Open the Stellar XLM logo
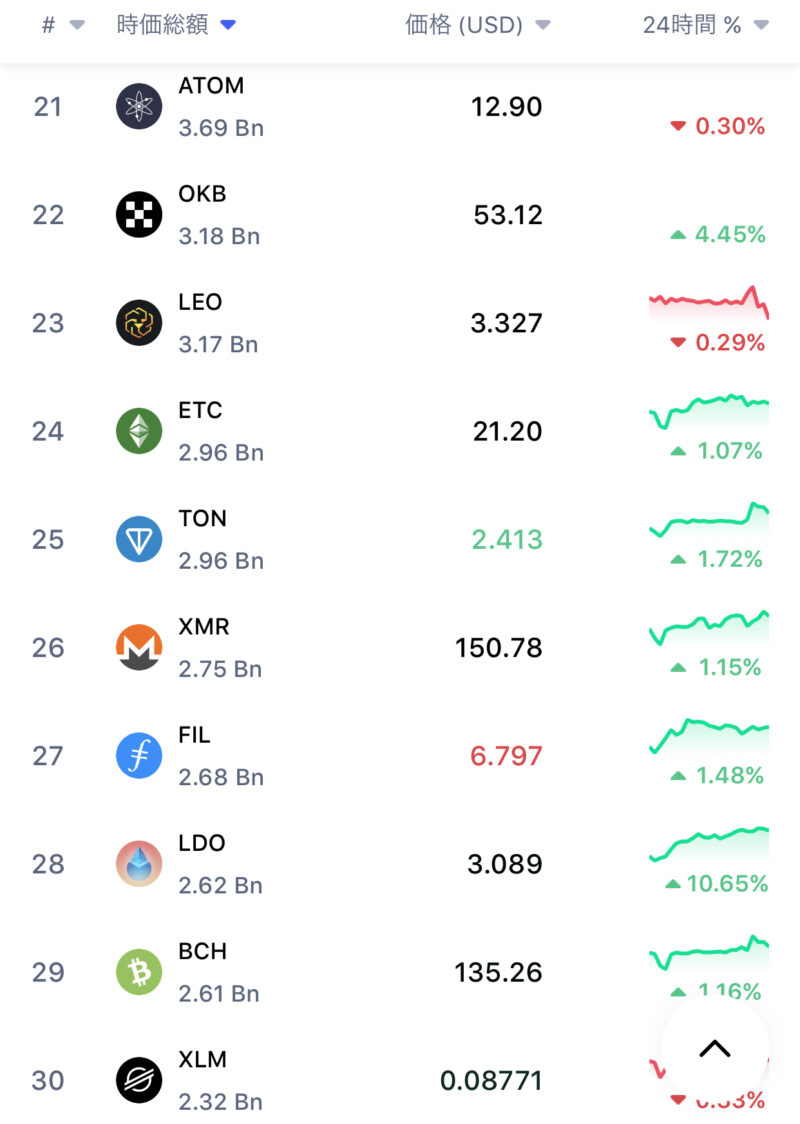 tap(139, 1080)
